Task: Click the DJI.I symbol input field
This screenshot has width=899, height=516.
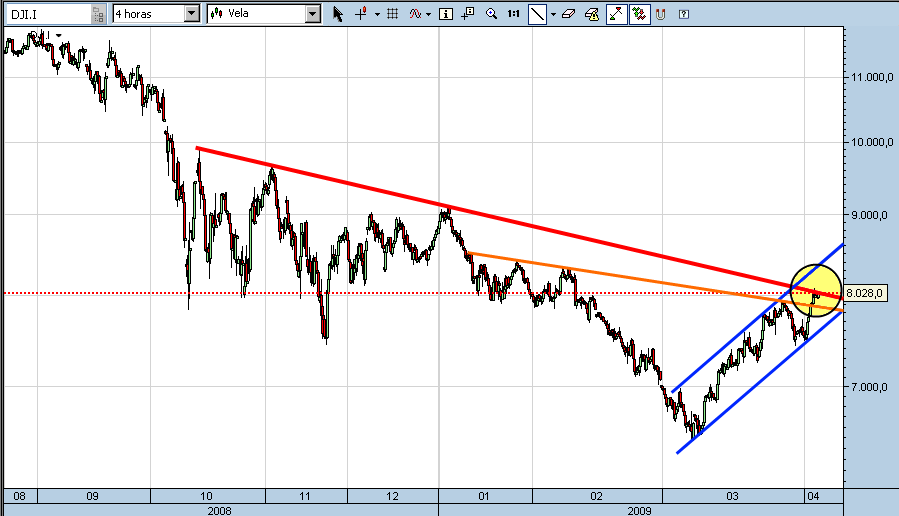Action: (45, 14)
